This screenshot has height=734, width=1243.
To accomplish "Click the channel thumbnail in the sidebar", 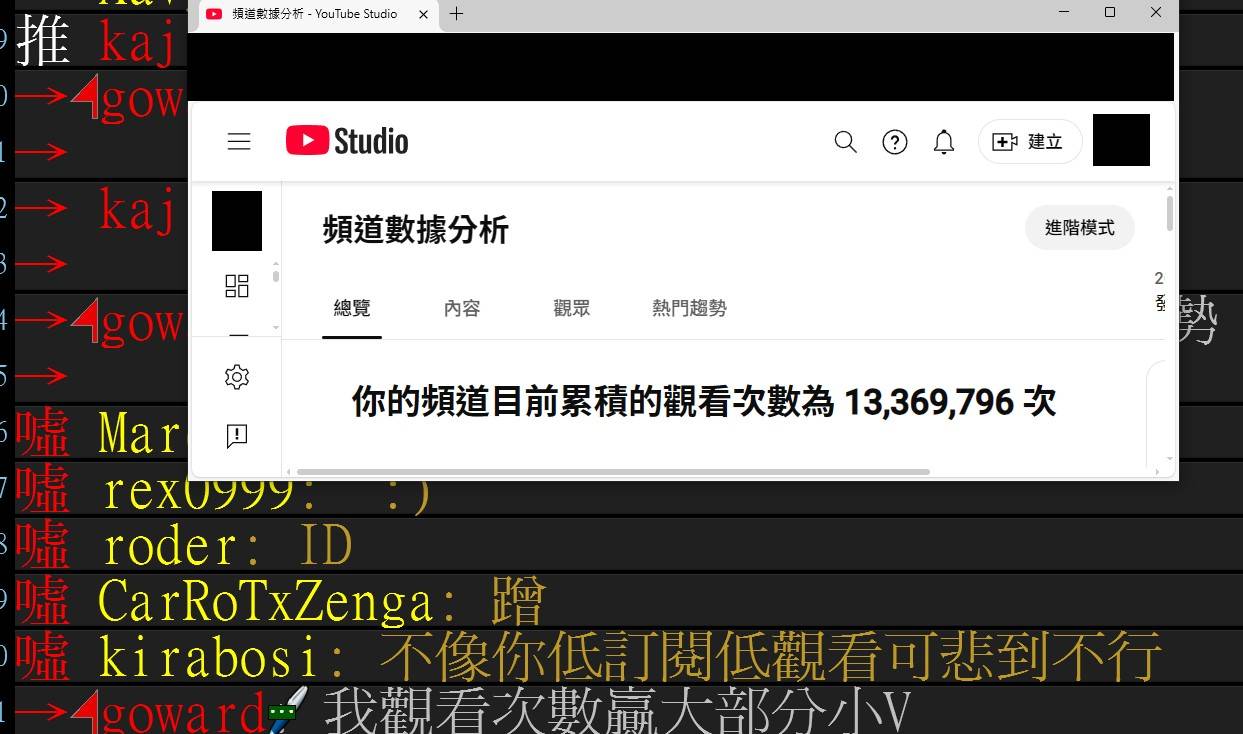I will click(237, 221).
